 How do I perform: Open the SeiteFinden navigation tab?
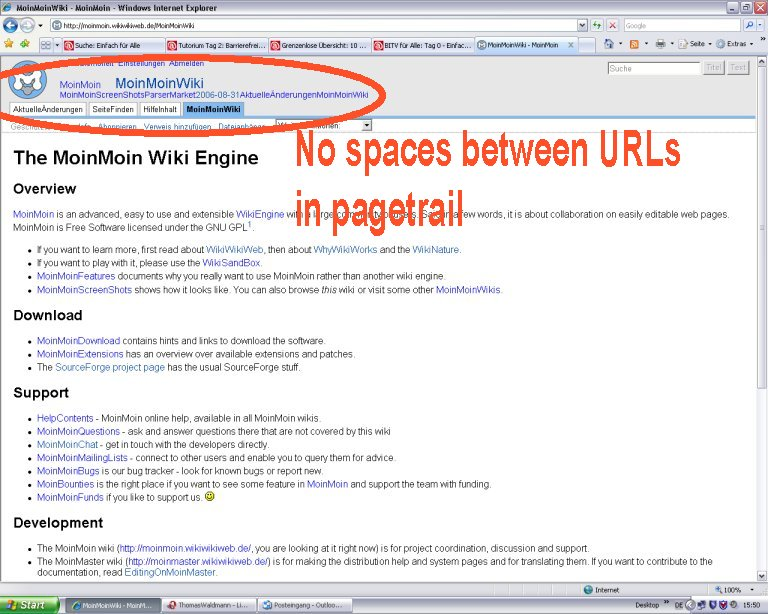[113, 109]
